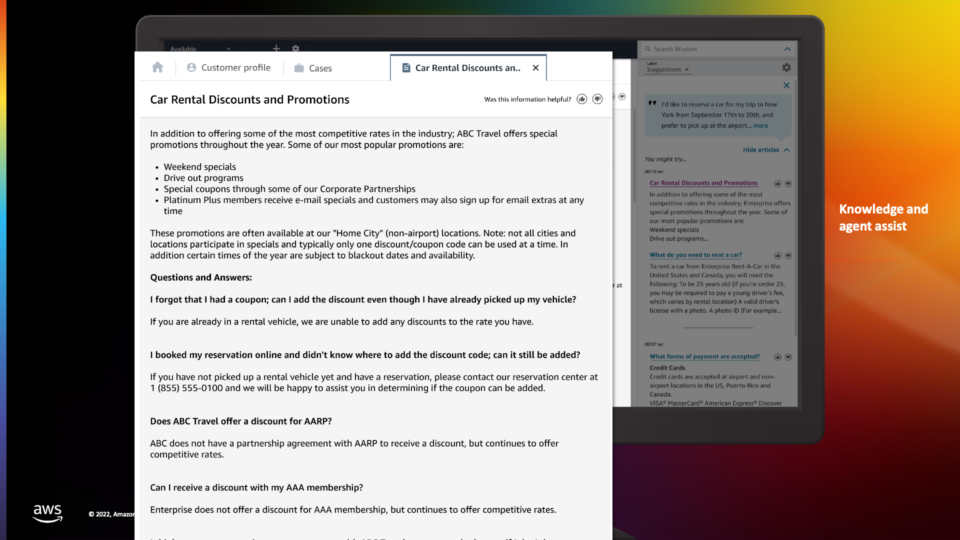
Task: Thumbs down the forms of payment suggestion
Action: click(789, 357)
